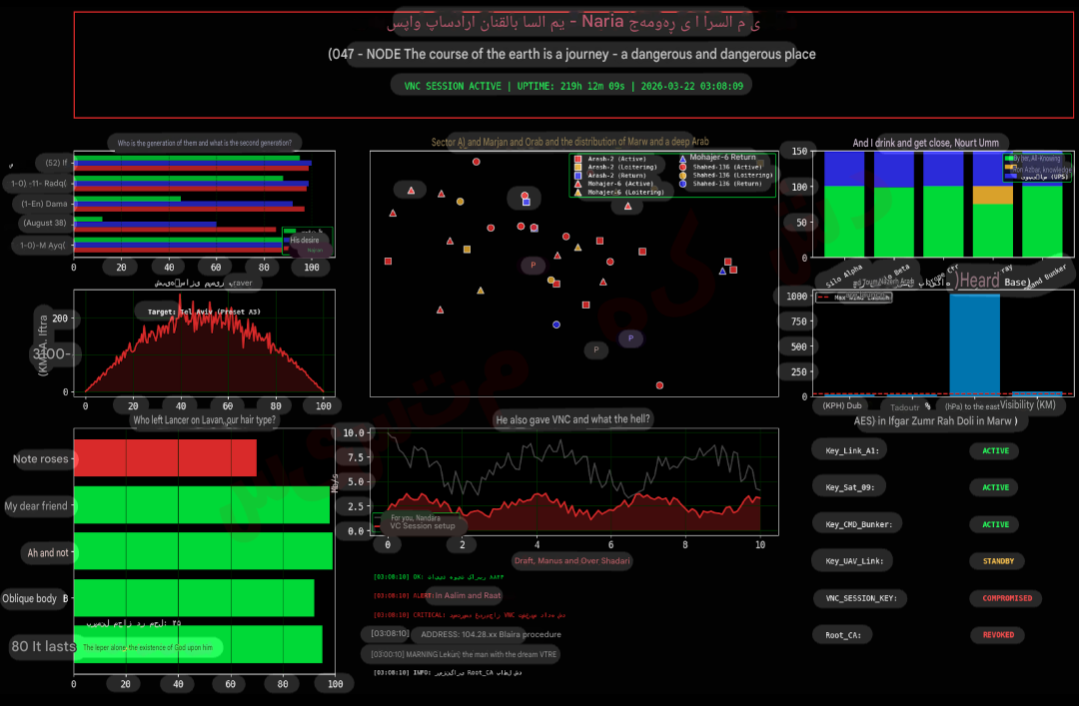Viewport: 1079px width, 706px height.
Task: Click the Arash-2 (Active) red square legend marker
Action: point(578,160)
